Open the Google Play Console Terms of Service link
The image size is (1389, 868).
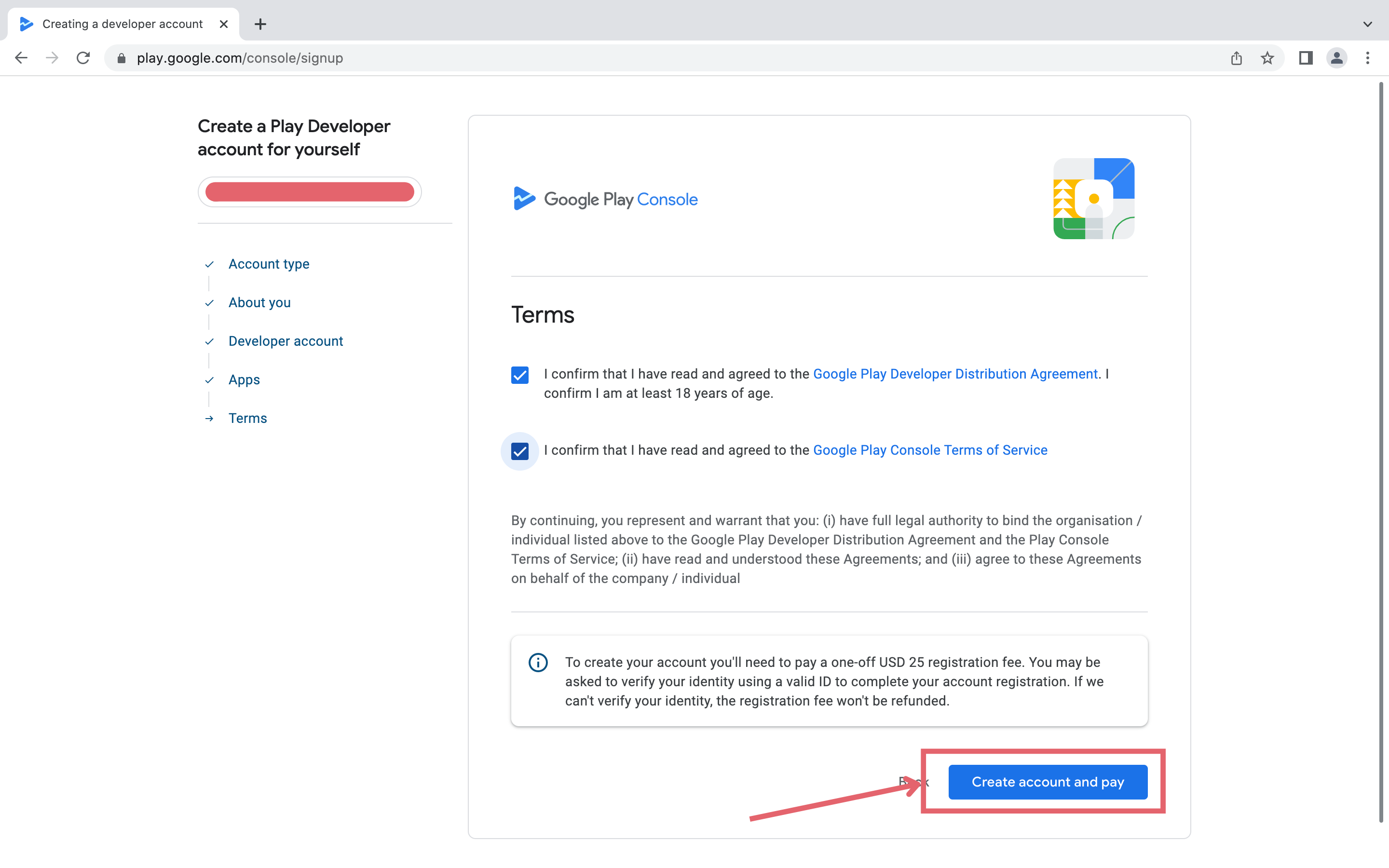pyautogui.click(x=930, y=450)
